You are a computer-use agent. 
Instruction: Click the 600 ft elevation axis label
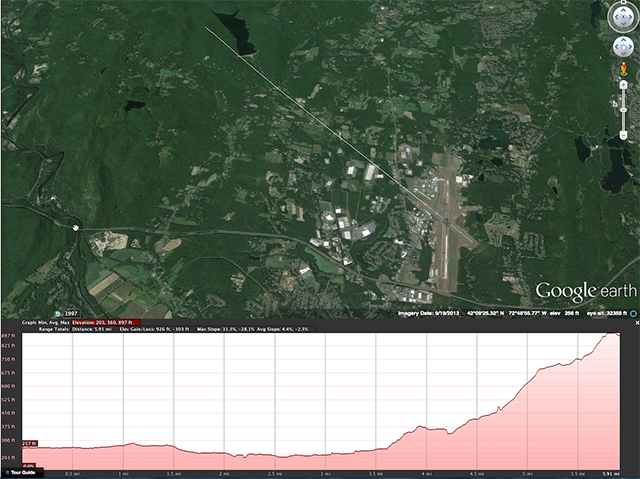(8, 386)
